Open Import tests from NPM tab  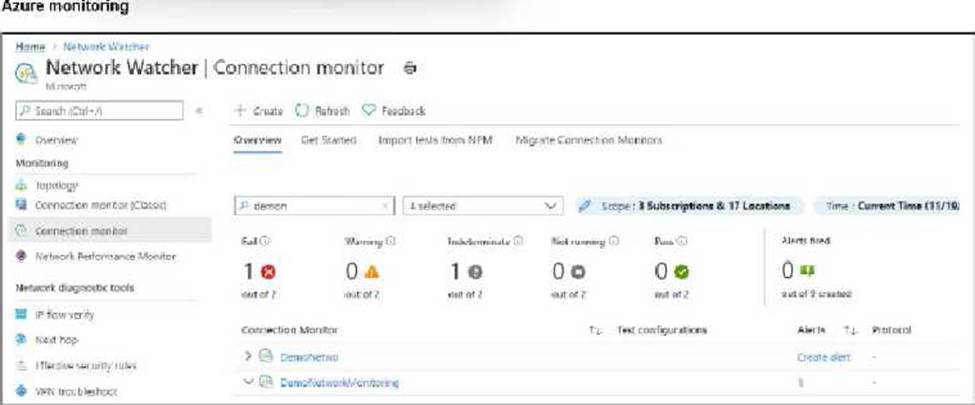pos(435,140)
